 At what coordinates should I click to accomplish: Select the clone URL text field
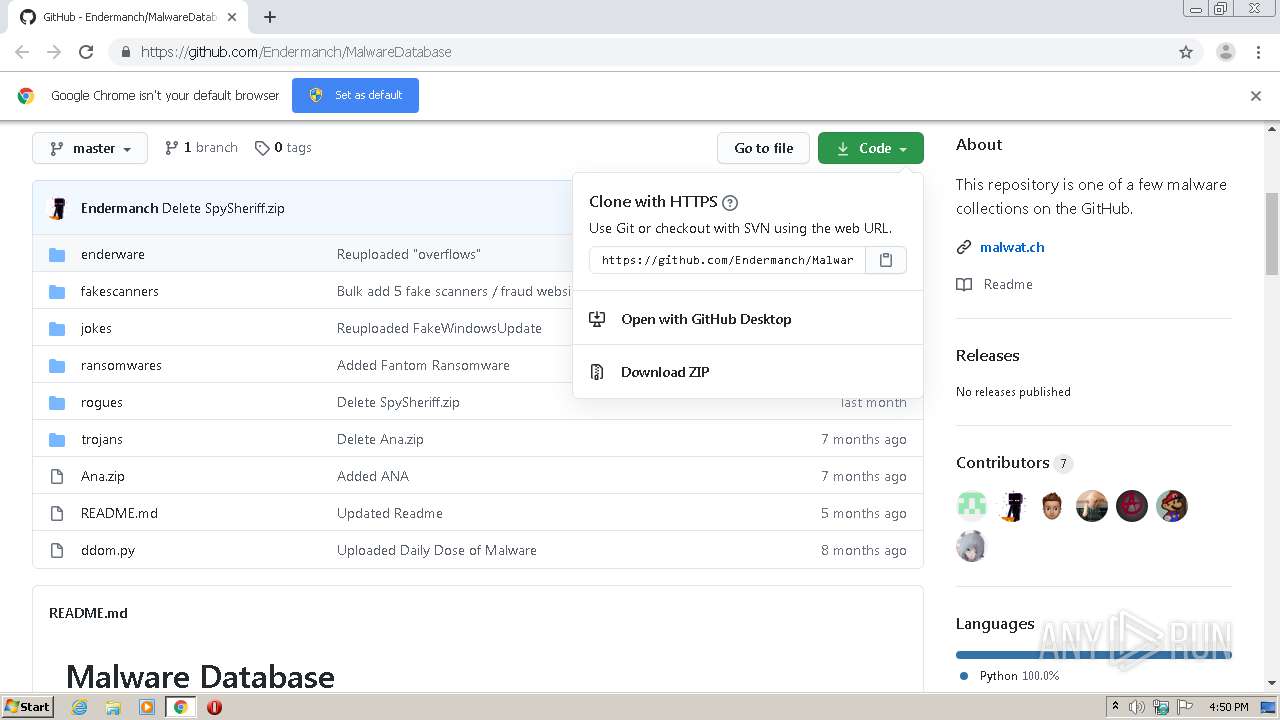point(727,260)
